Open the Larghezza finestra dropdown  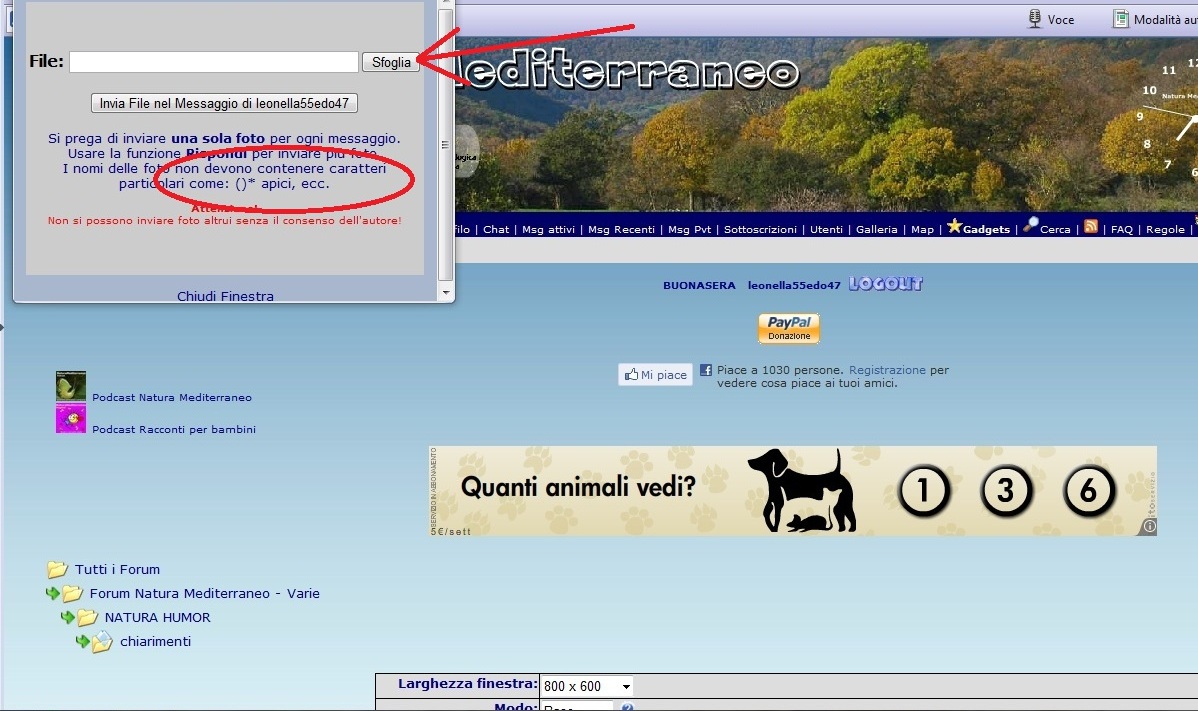(x=586, y=686)
